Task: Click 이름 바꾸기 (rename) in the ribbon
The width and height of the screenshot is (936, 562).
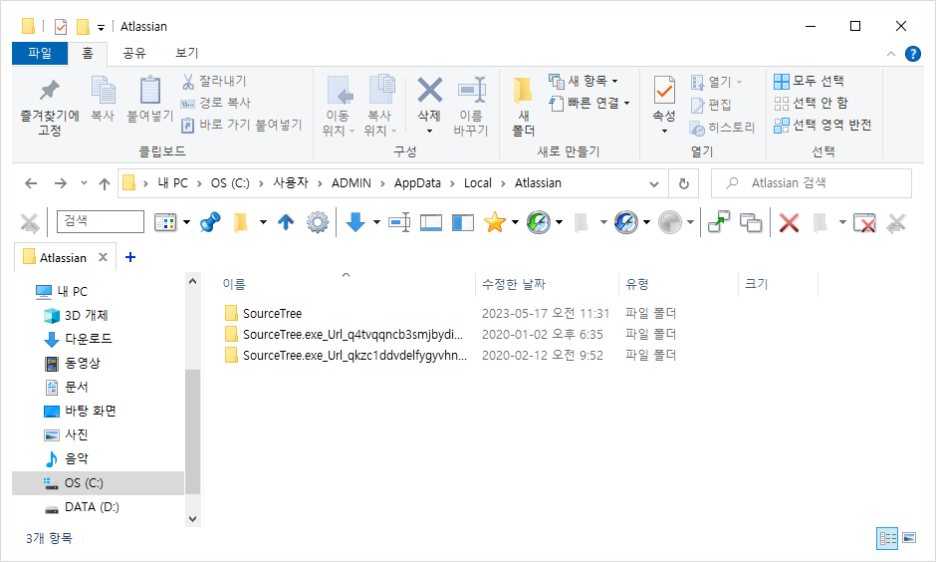Action: 471,107
